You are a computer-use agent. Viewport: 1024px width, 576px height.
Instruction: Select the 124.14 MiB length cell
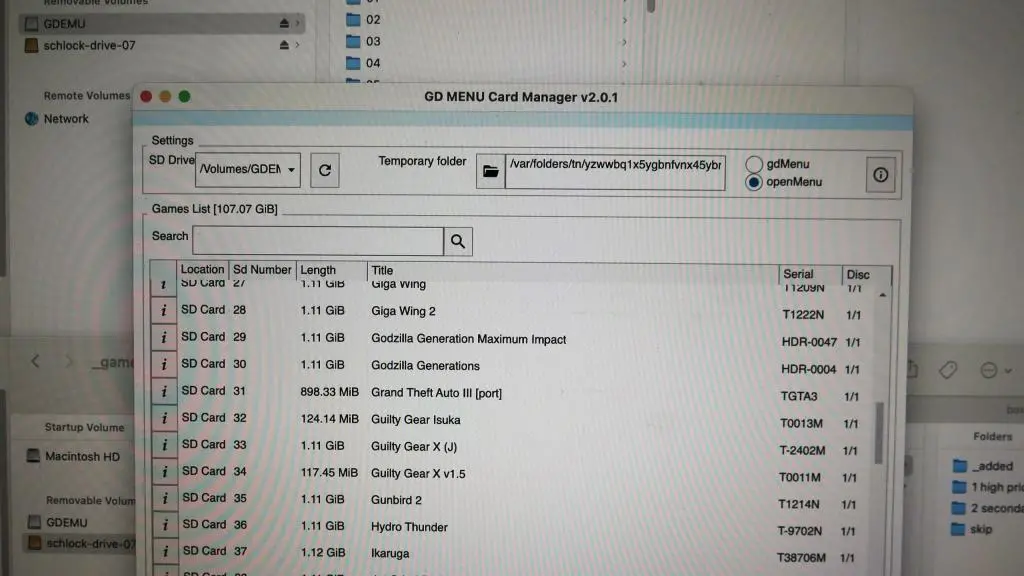[330, 419]
